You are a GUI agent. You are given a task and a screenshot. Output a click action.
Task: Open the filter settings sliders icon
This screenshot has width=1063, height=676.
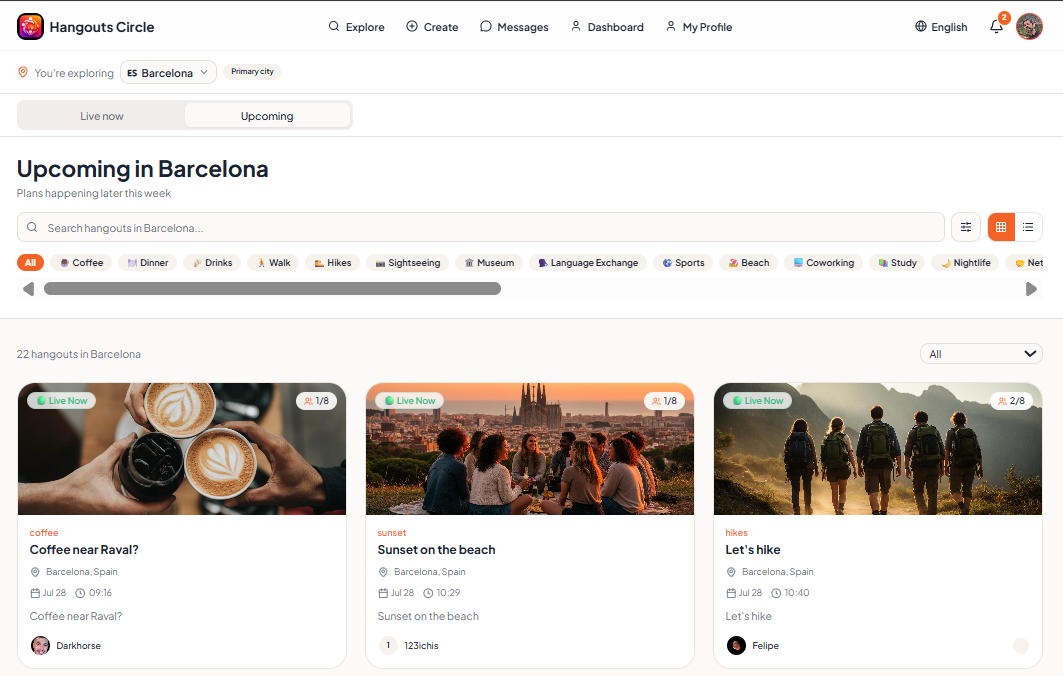coord(965,227)
